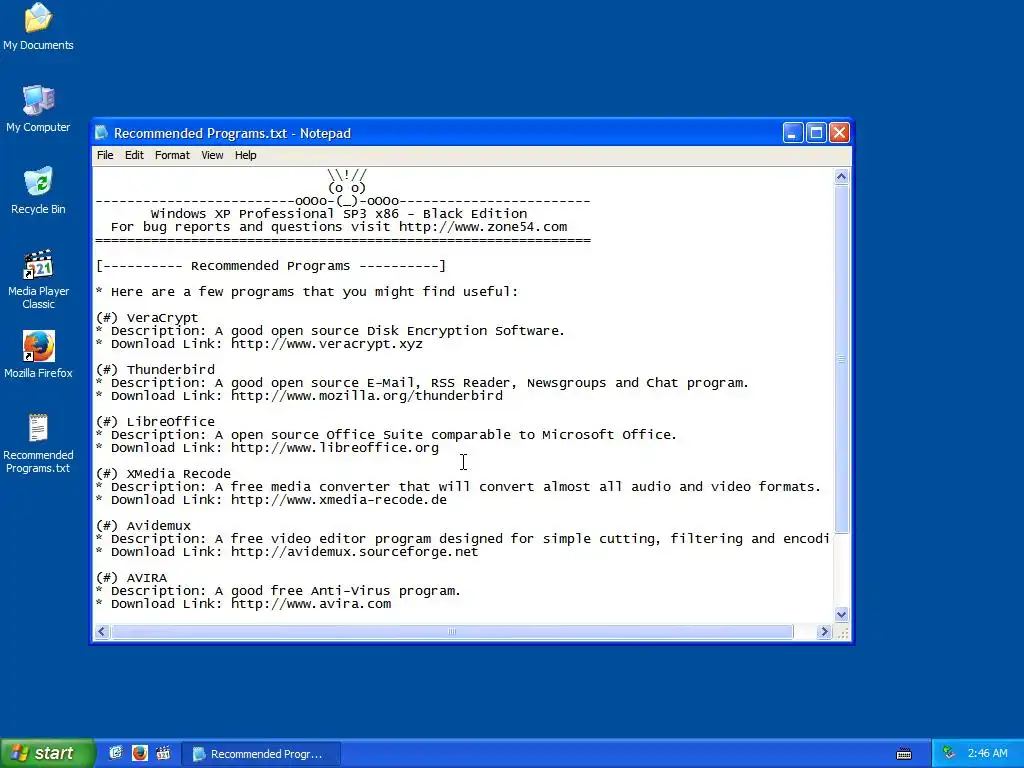Maximize the Notepad window
The image size is (1024, 768).
816,133
